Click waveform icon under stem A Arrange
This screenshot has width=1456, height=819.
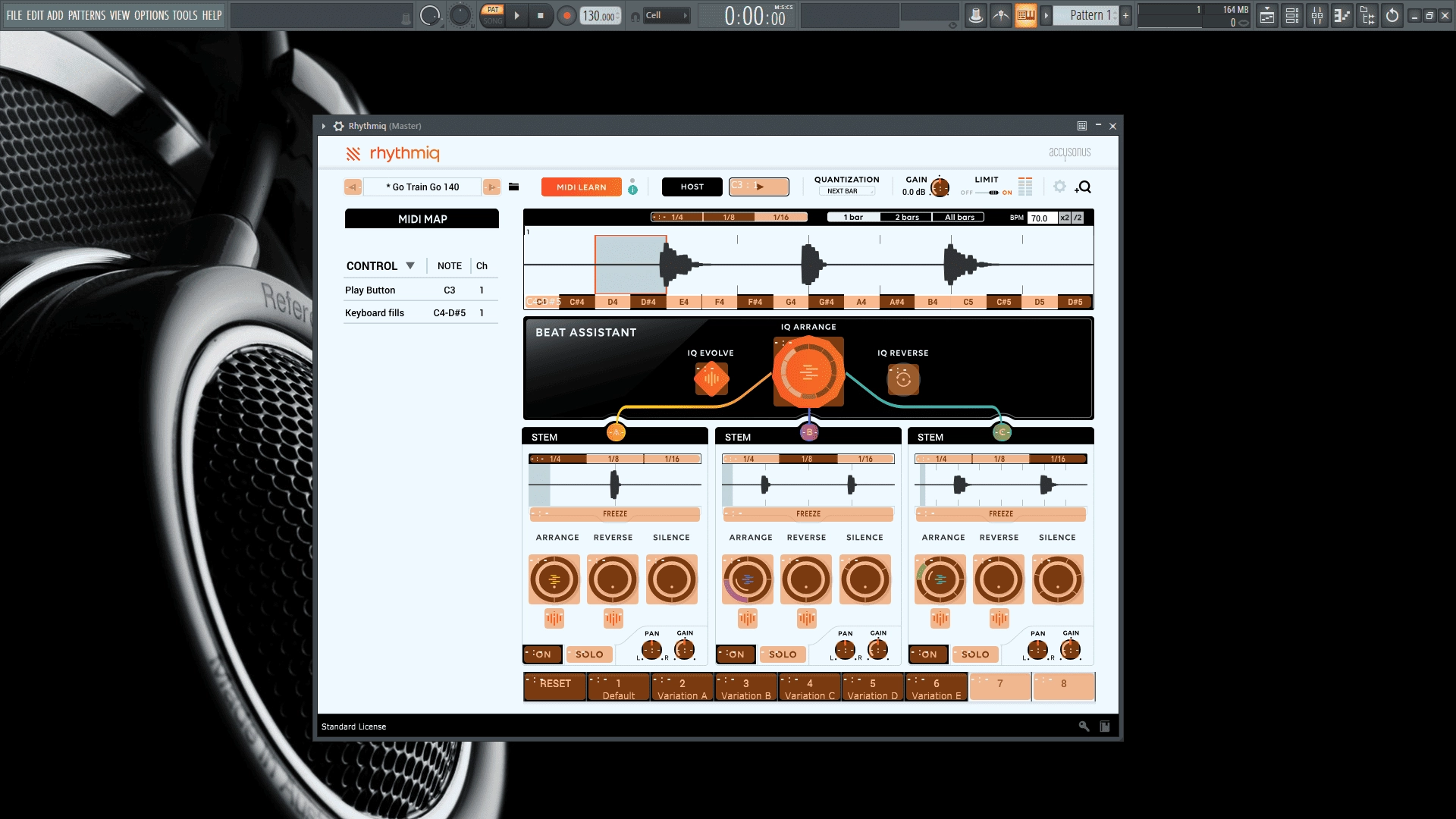[554, 619]
